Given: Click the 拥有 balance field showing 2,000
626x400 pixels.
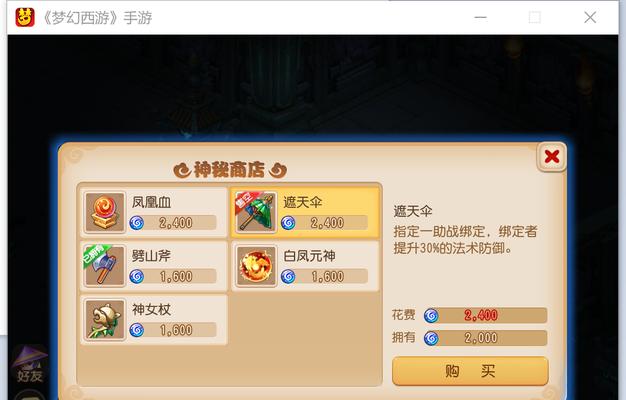Looking at the screenshot, I should pos(485,338).
